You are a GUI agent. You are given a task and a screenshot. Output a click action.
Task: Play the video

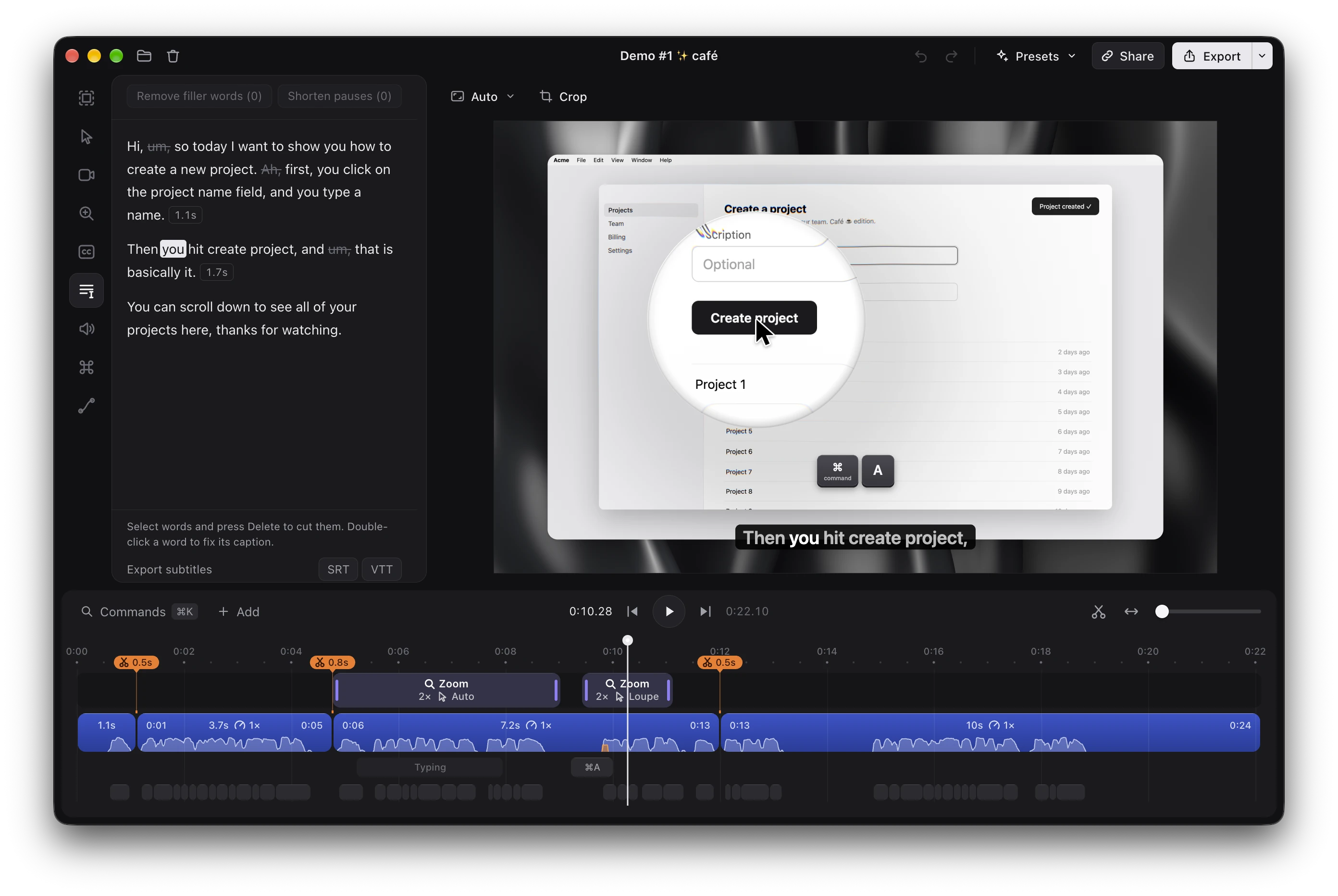pos(669,611)
